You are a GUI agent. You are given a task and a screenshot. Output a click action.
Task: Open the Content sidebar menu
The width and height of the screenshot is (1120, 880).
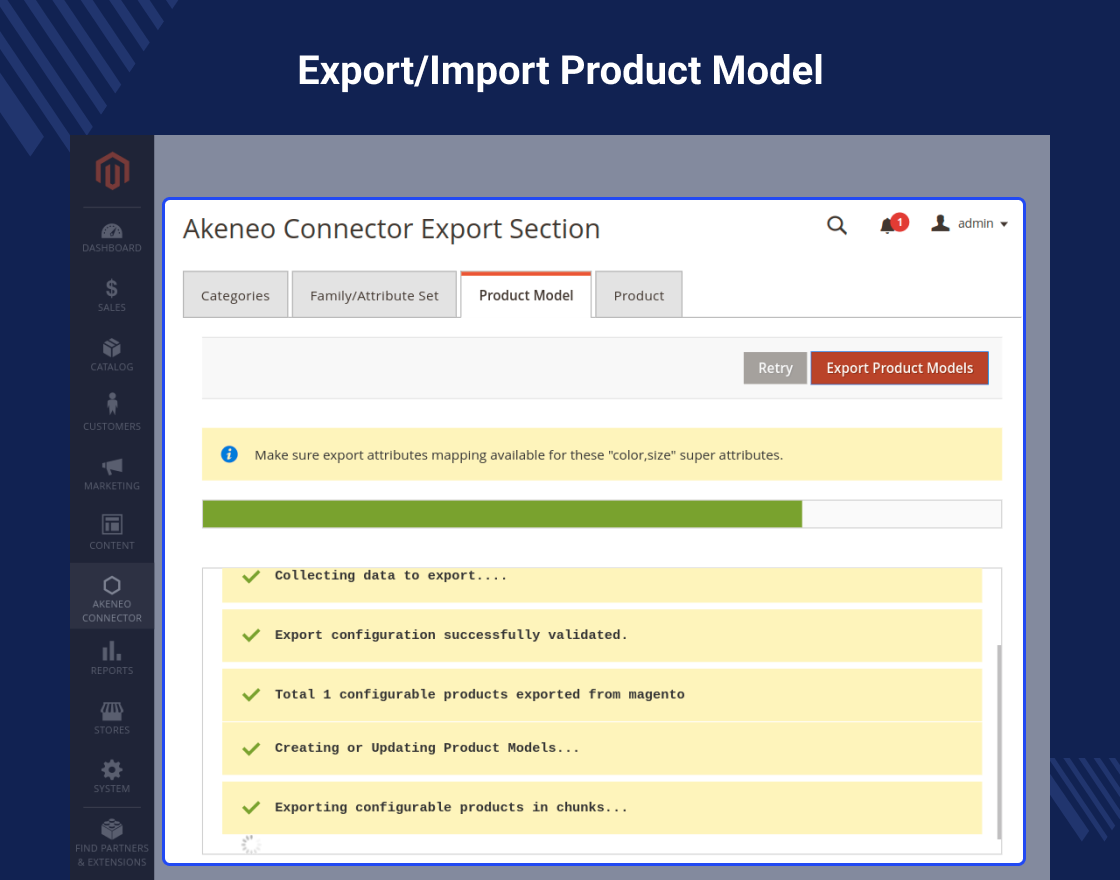click(112, 533)
